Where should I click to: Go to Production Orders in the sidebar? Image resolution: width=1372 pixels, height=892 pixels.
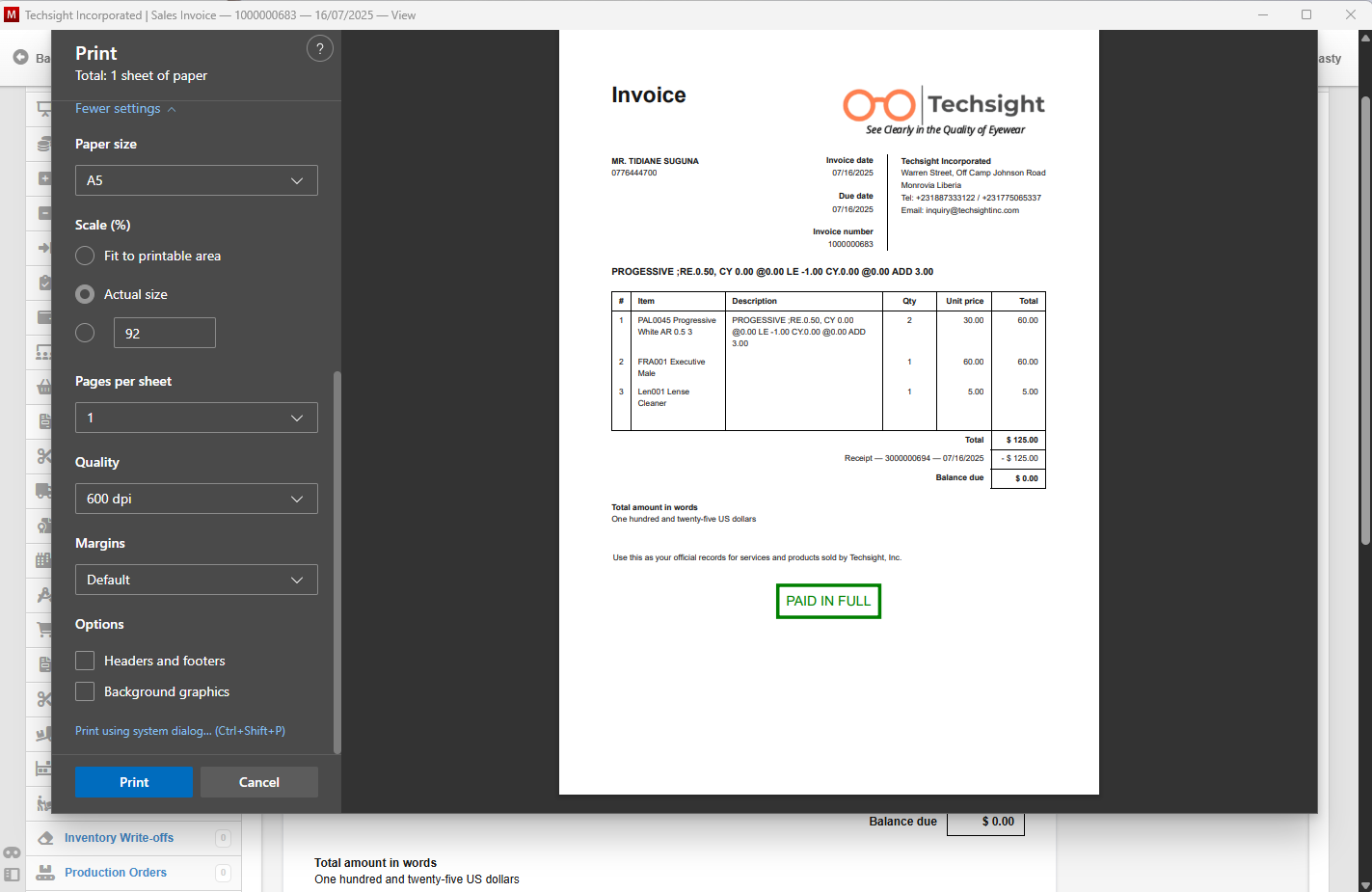click(x=116, y=873)
